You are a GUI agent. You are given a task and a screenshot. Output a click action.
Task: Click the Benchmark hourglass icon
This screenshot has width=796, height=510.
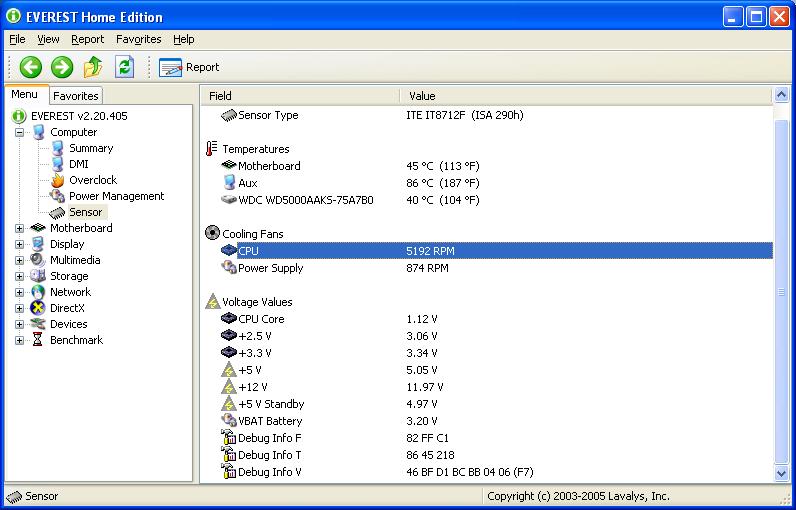coord(38,340)
